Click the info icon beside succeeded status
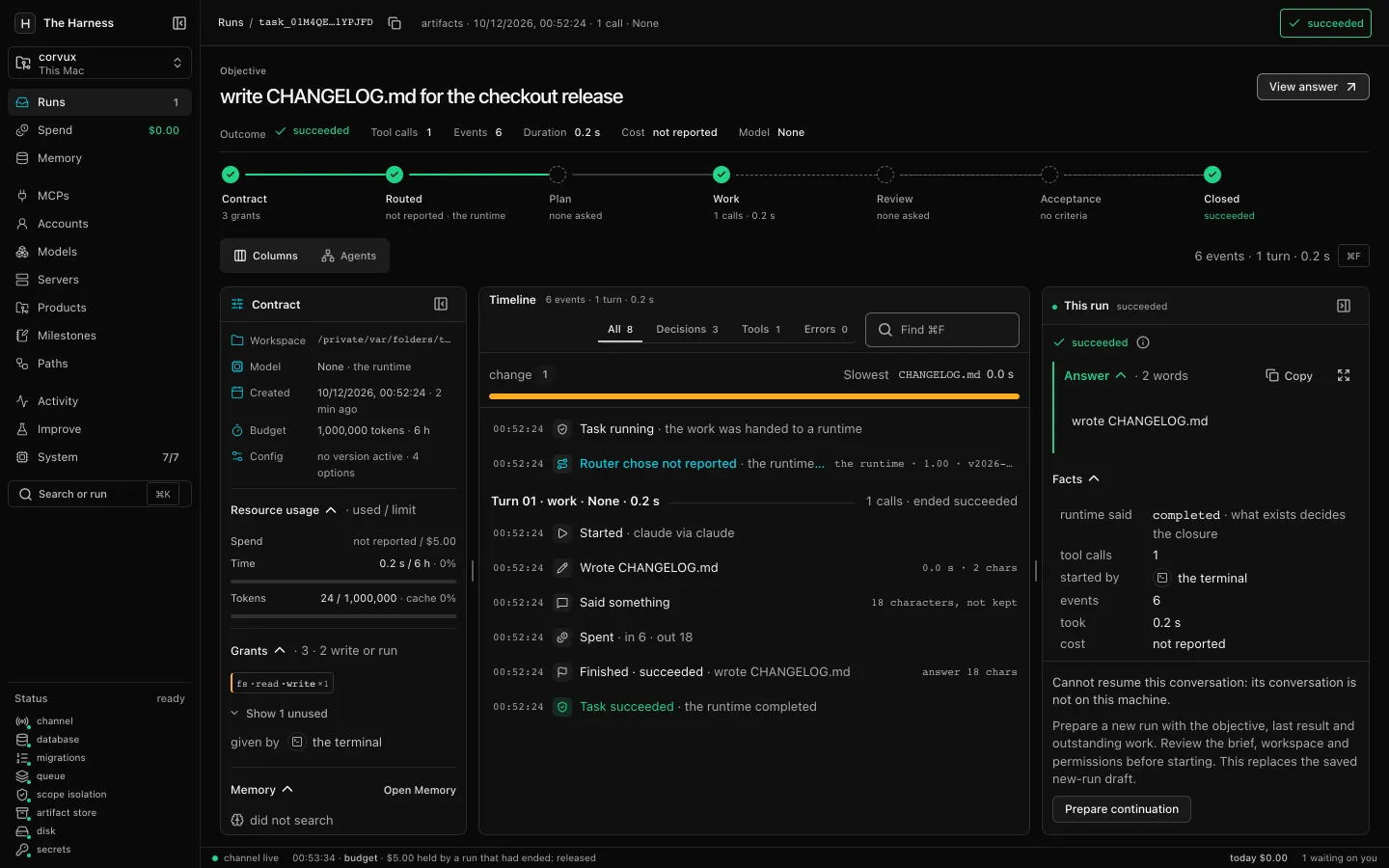Screen dimensions: 1389x868 [x=1143, y=342]
